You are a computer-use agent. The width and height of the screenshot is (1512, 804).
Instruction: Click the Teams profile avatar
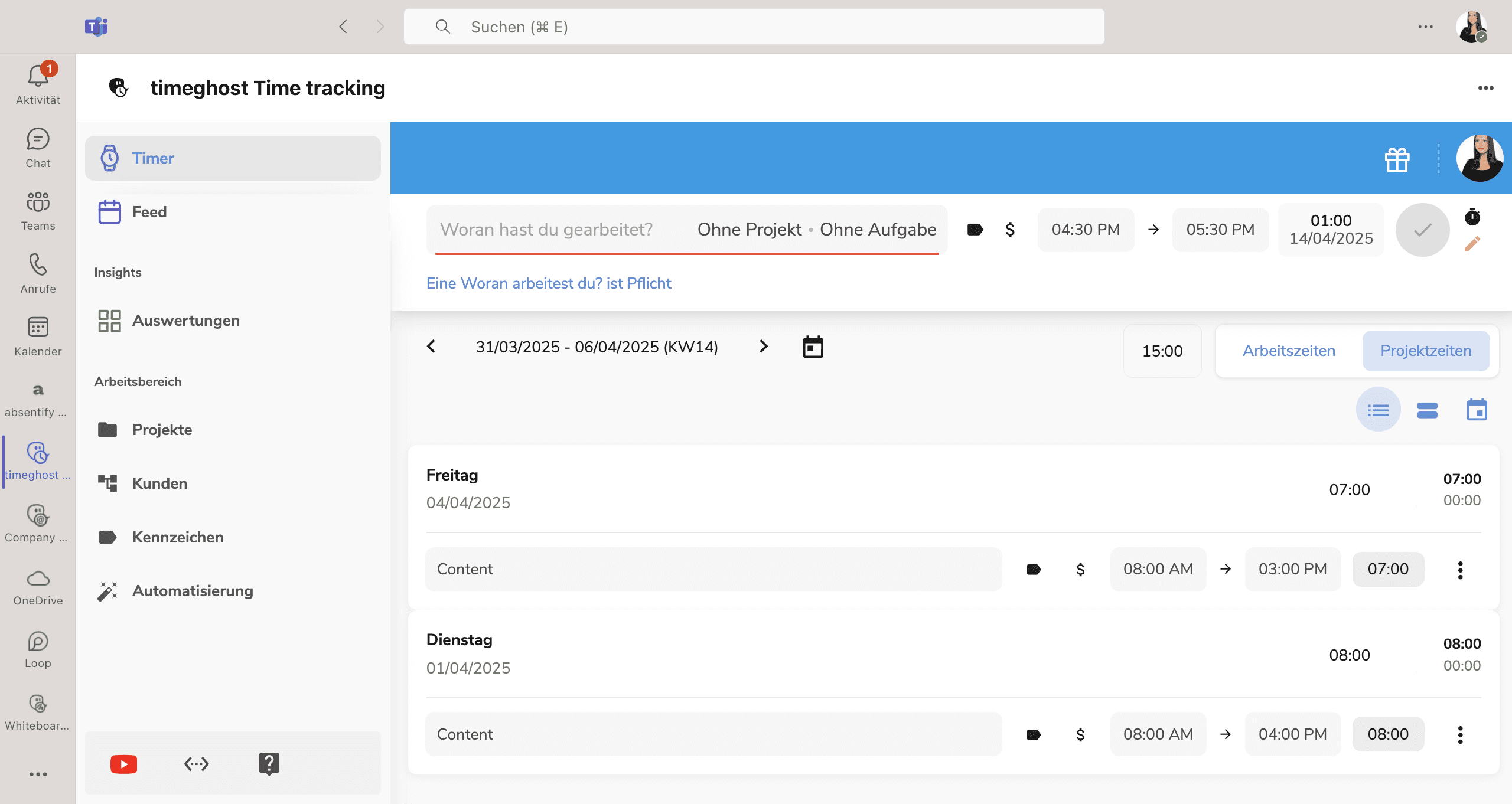(x=1472, y=27)
